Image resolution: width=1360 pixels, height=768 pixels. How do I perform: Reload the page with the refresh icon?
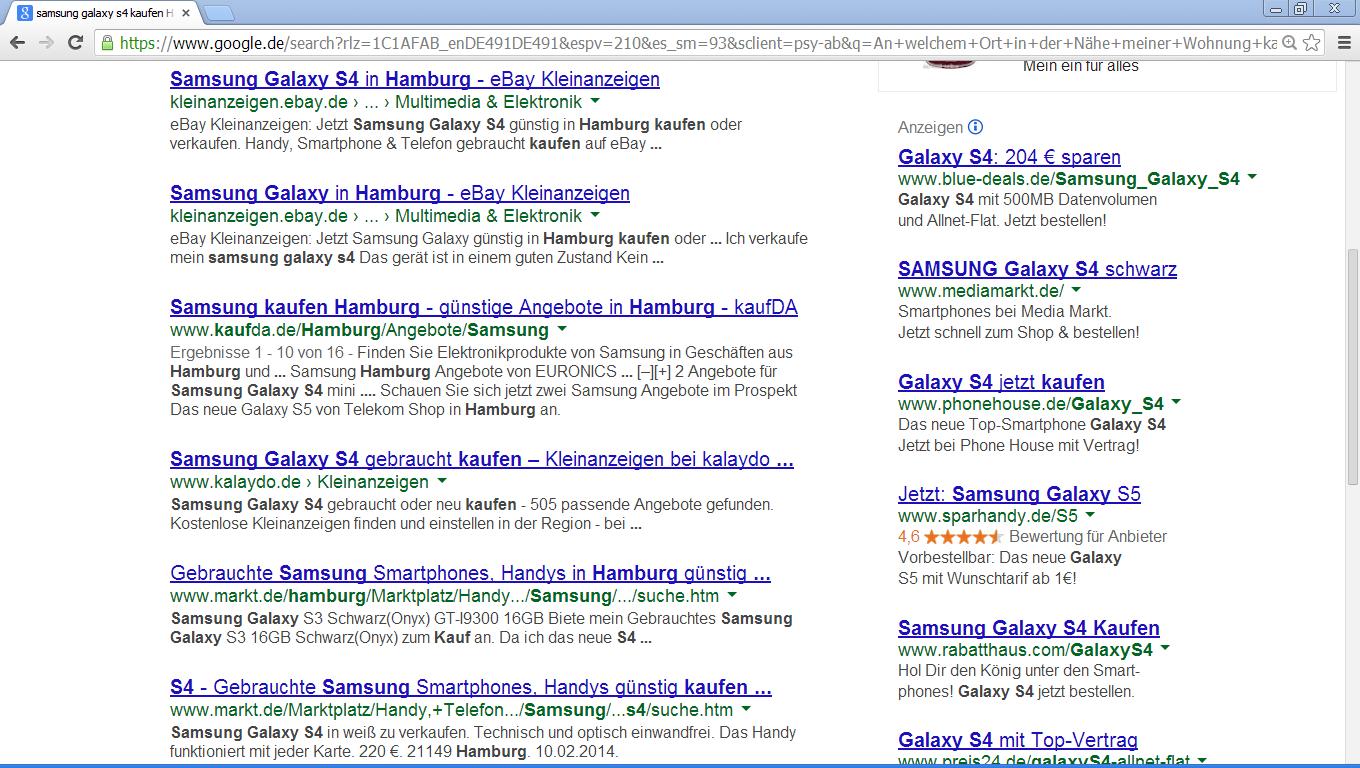pyautogui.click(x=75, y=42)
